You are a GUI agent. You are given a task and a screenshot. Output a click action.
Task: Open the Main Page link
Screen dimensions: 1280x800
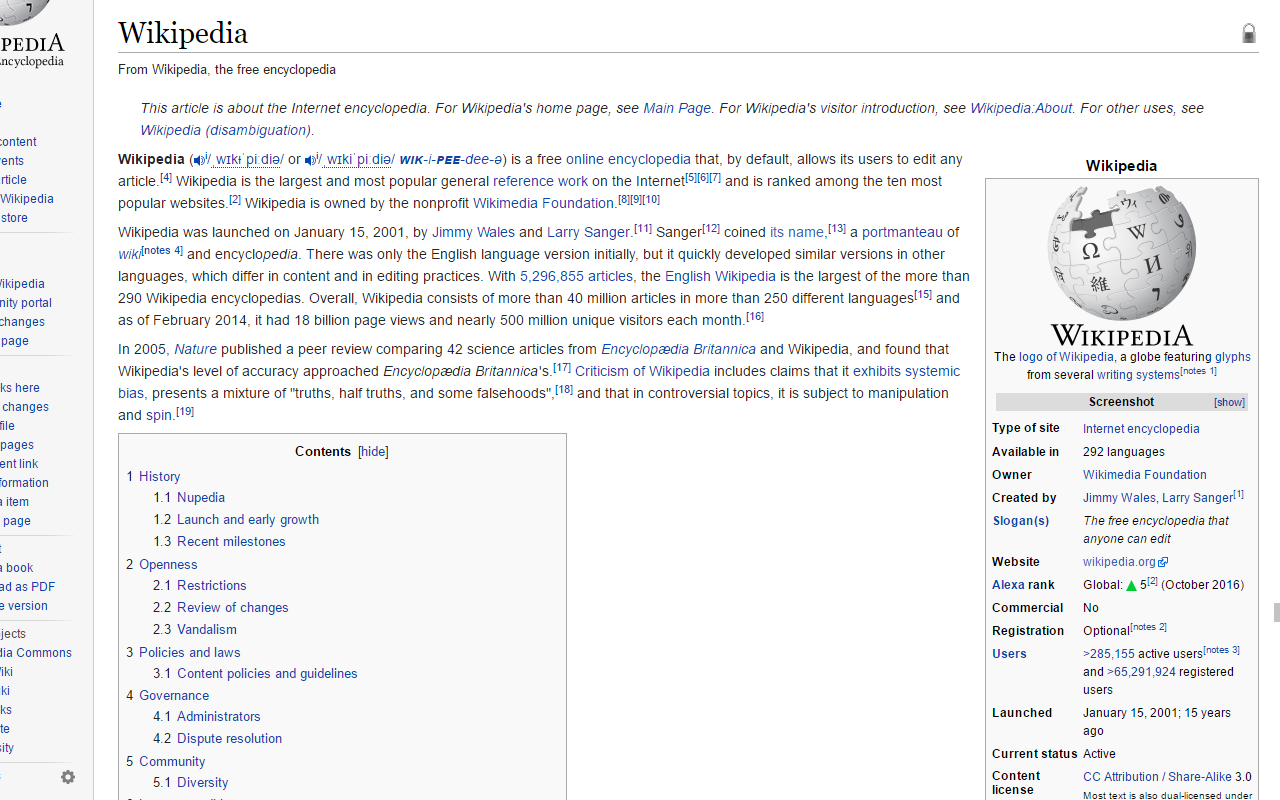pos(677,108)
